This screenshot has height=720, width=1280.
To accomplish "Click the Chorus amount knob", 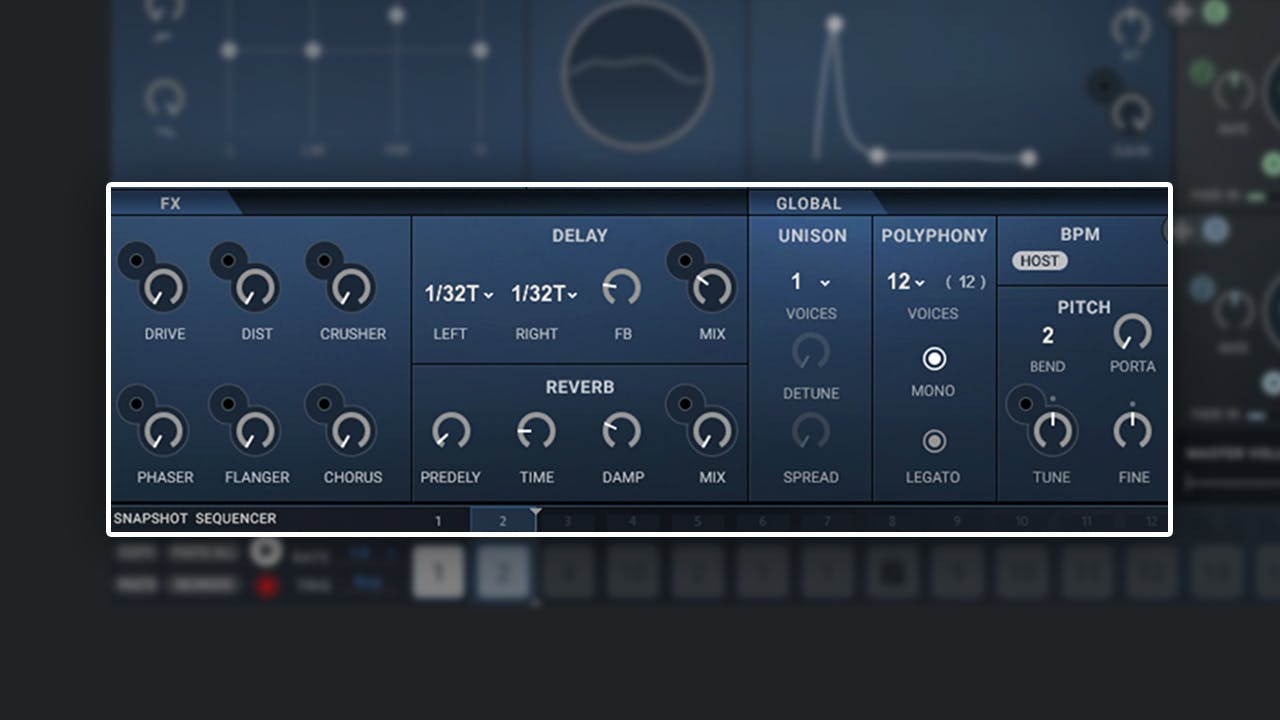I will [352, 432].
